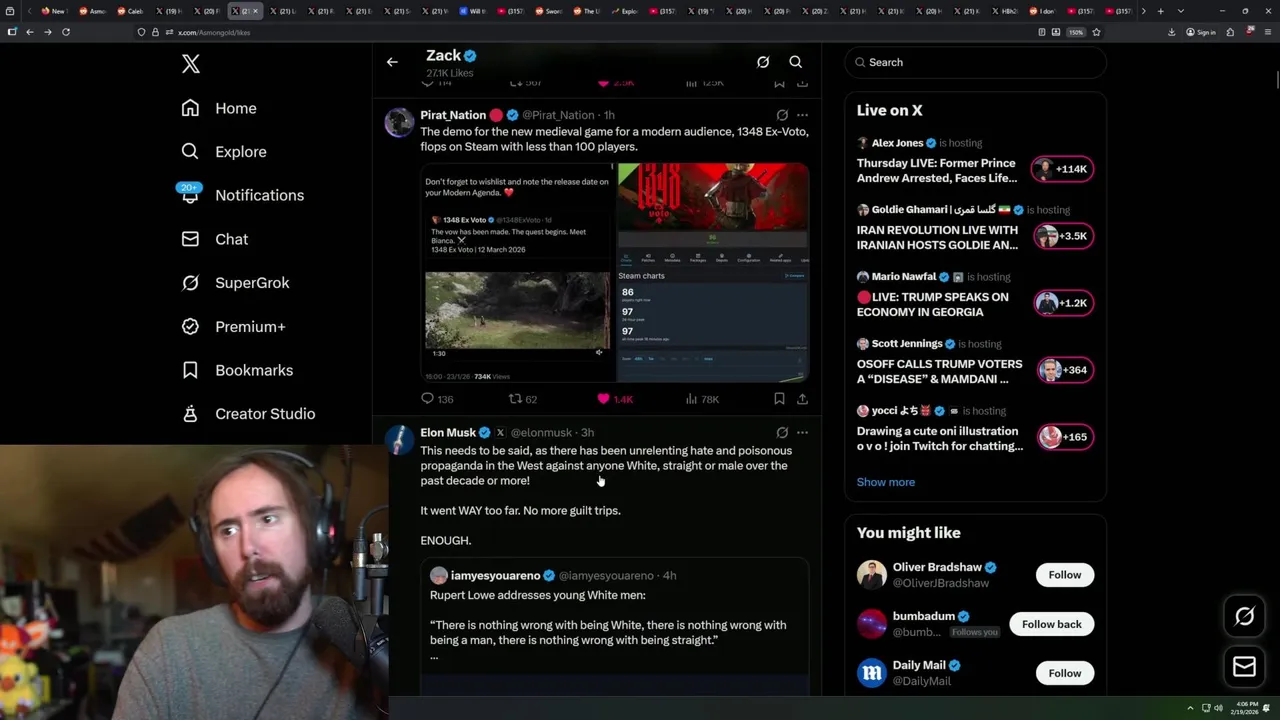Reset the 150% zoom level indicator
The image size is (1280, 720).
coord(1076,32)
